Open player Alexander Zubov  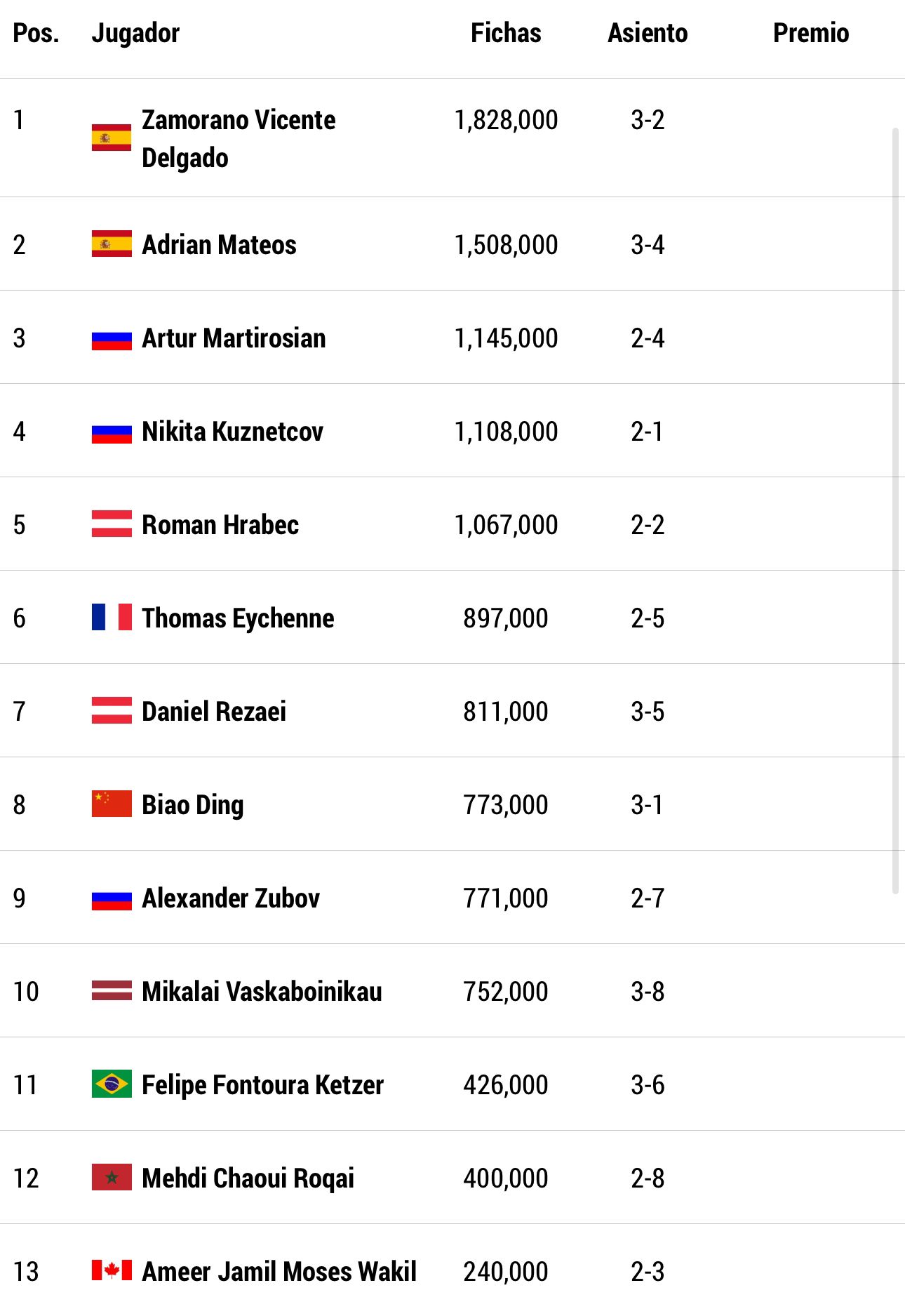pyautogui.click(x=231, y=898)
